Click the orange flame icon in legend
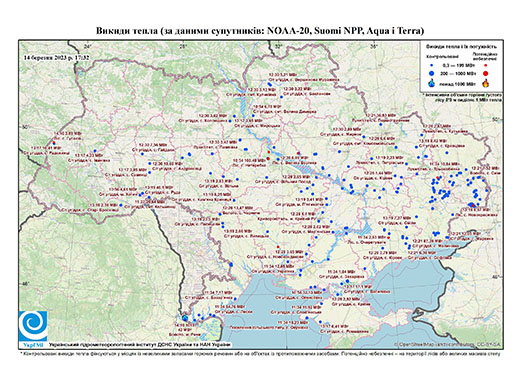The width and height of the screenshot is (520, 368). tap(485, 83)
